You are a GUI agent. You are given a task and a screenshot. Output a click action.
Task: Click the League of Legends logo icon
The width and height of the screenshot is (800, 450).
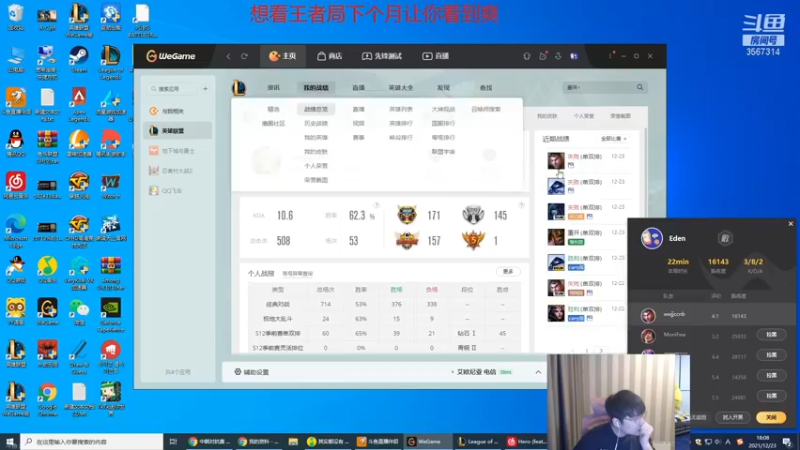tap(239, 88)
